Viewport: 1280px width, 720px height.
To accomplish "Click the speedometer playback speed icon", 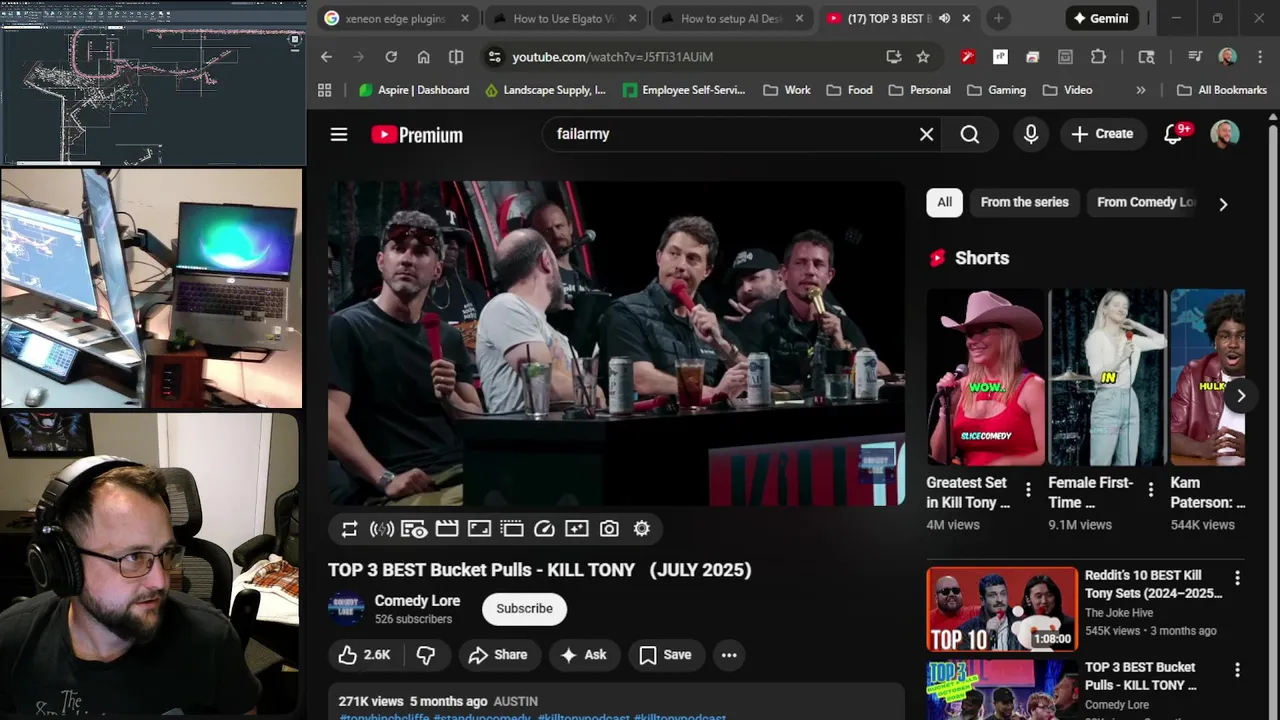I will point(544,529).
